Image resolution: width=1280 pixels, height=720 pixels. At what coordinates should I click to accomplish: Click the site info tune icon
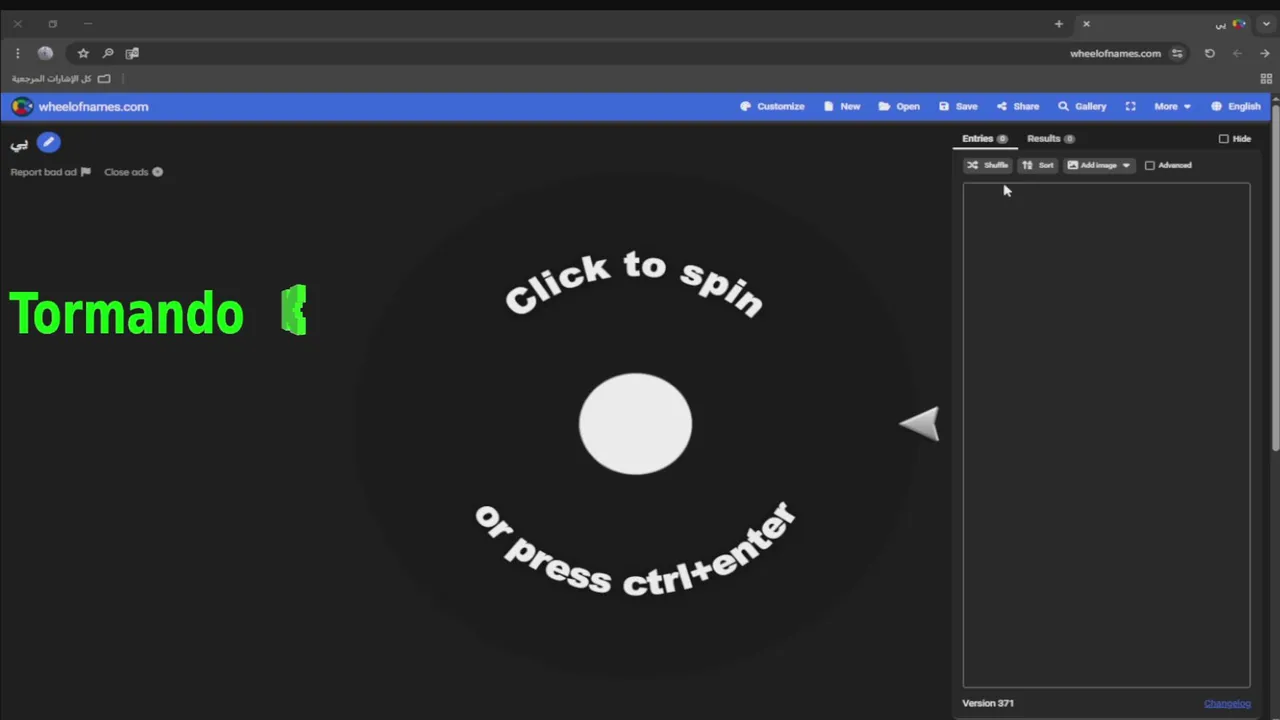tap(1177, 53)
